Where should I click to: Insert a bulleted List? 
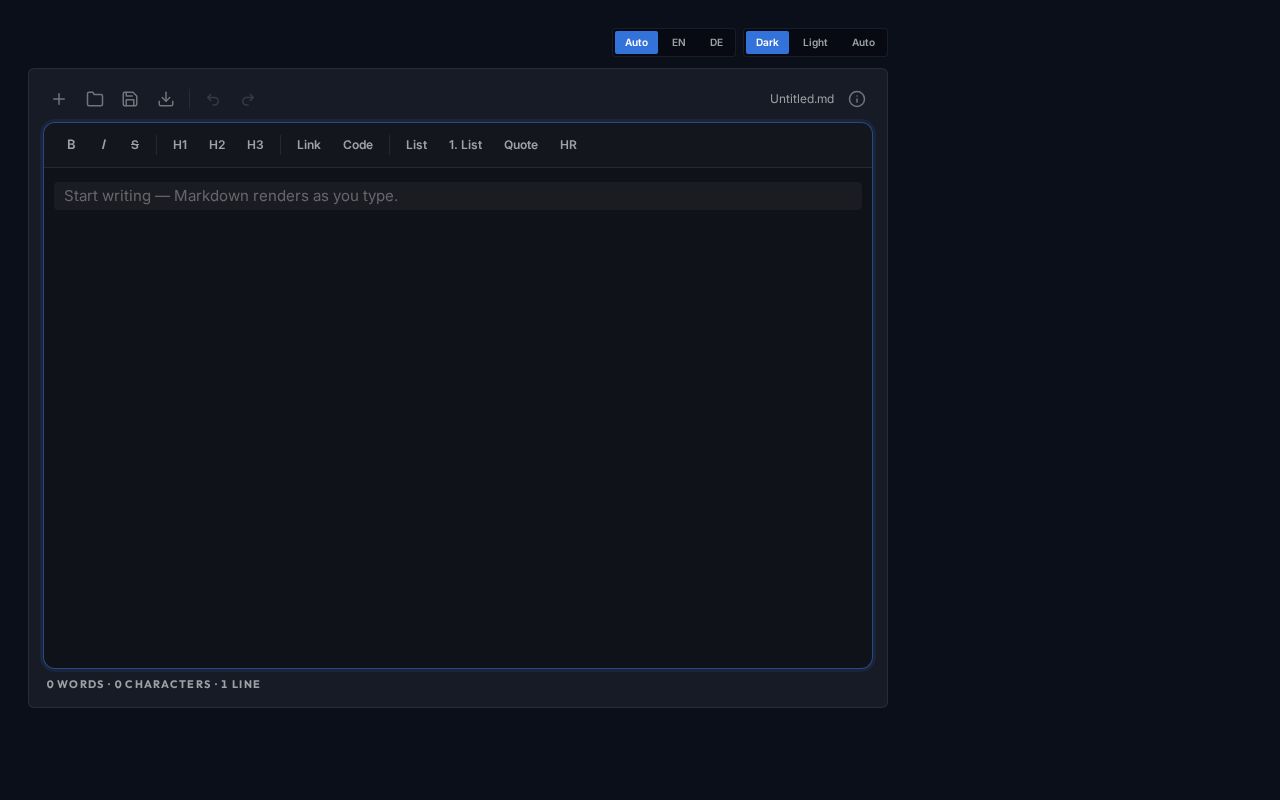click(x=416, y=145)
